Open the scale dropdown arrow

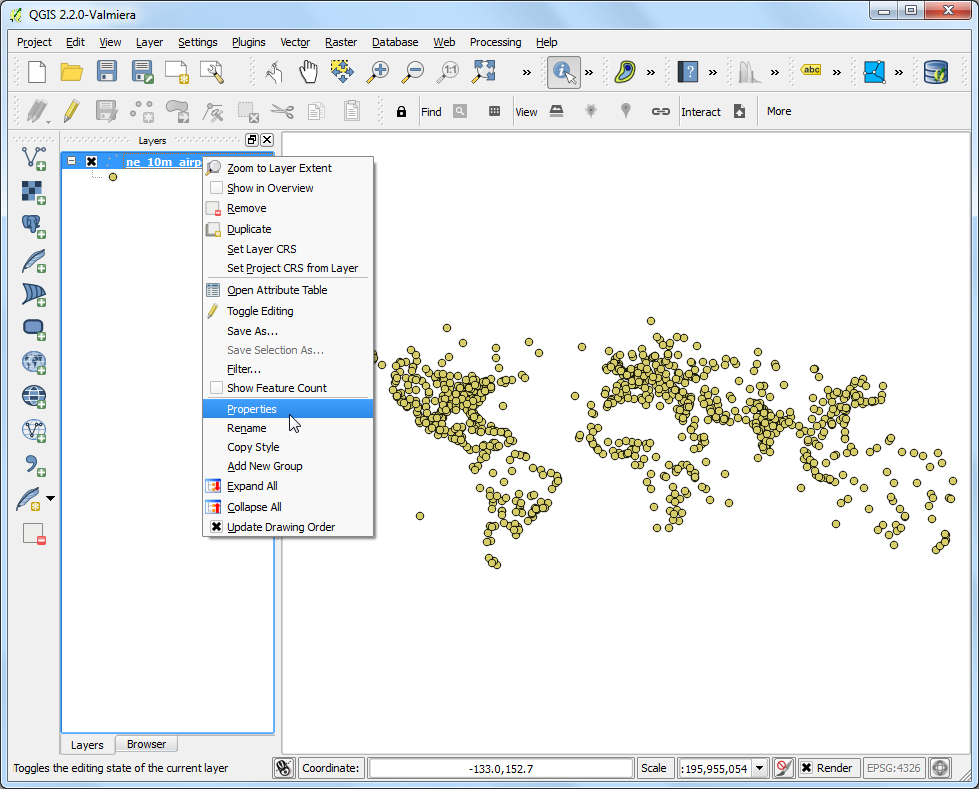759,768
